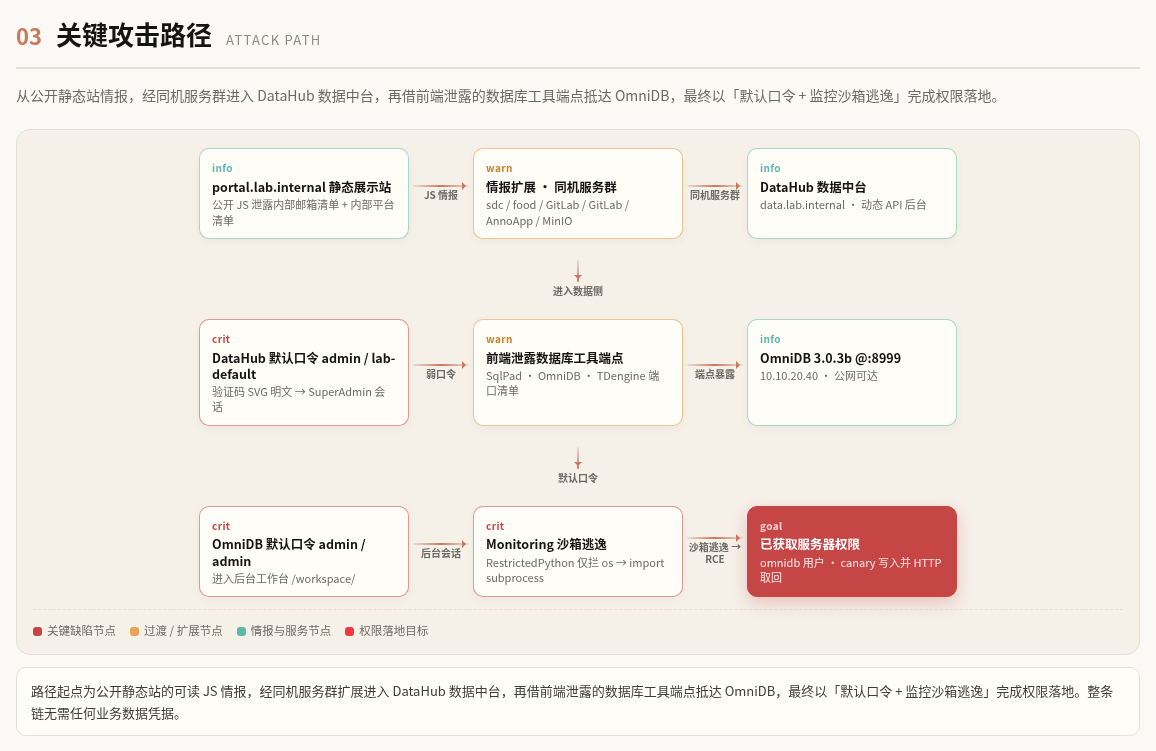Viewport: 1156px width, 751px height.
Task: Click the teal 情报与服务节点 legend swatch
Action: 241,632
